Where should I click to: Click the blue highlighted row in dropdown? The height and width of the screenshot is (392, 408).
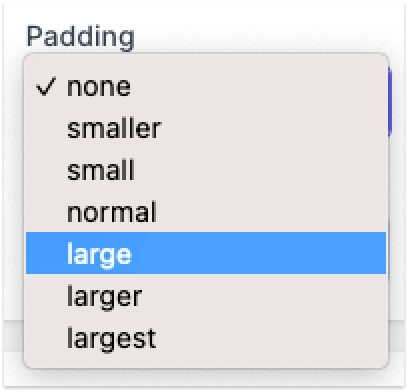tap(206, 253)
